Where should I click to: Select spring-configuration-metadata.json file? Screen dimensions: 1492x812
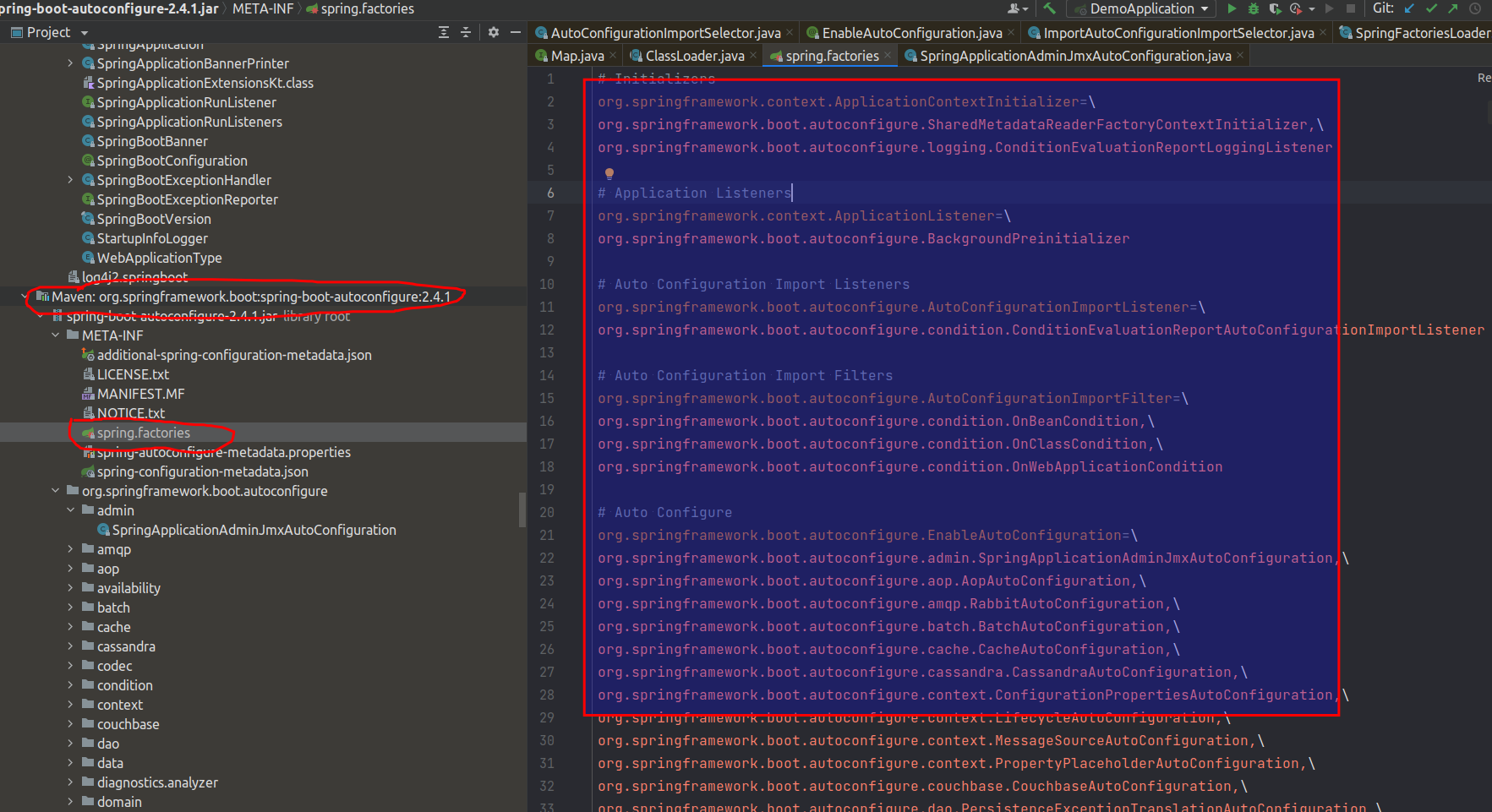[202, 471]
